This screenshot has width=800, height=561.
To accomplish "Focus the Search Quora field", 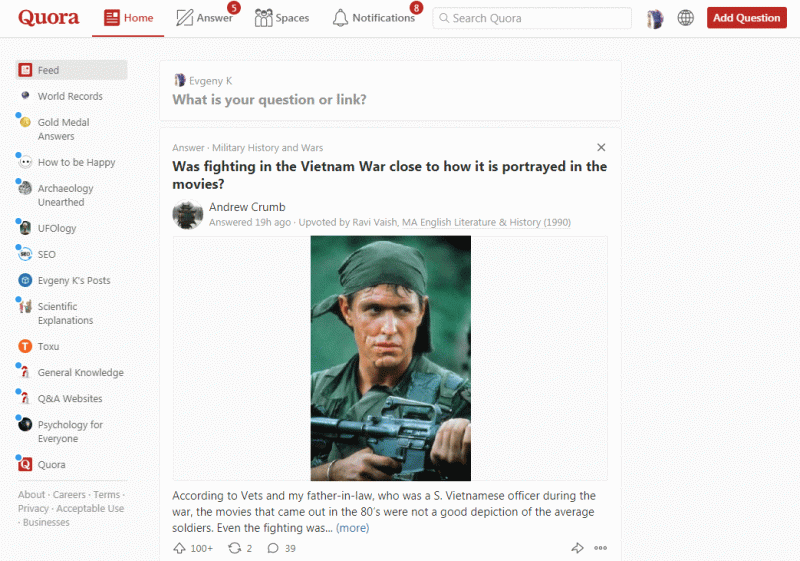I will (532, 18).
